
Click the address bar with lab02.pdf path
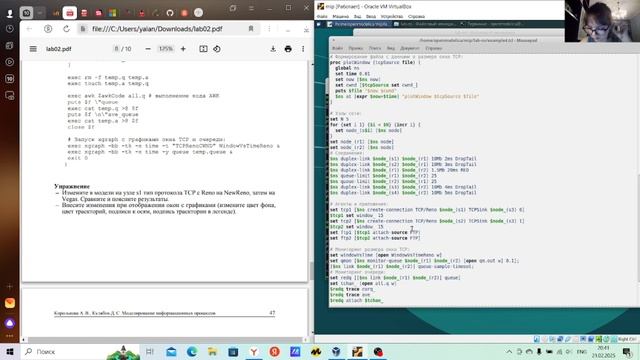click(157, 29)
